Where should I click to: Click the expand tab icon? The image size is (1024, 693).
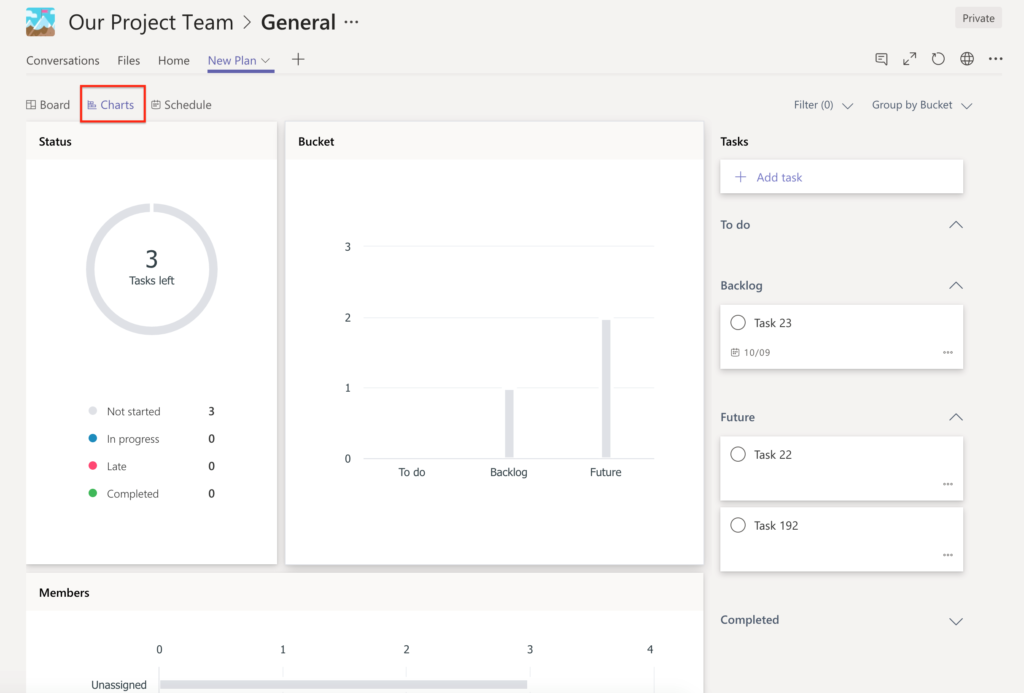(x=909, y=59)
